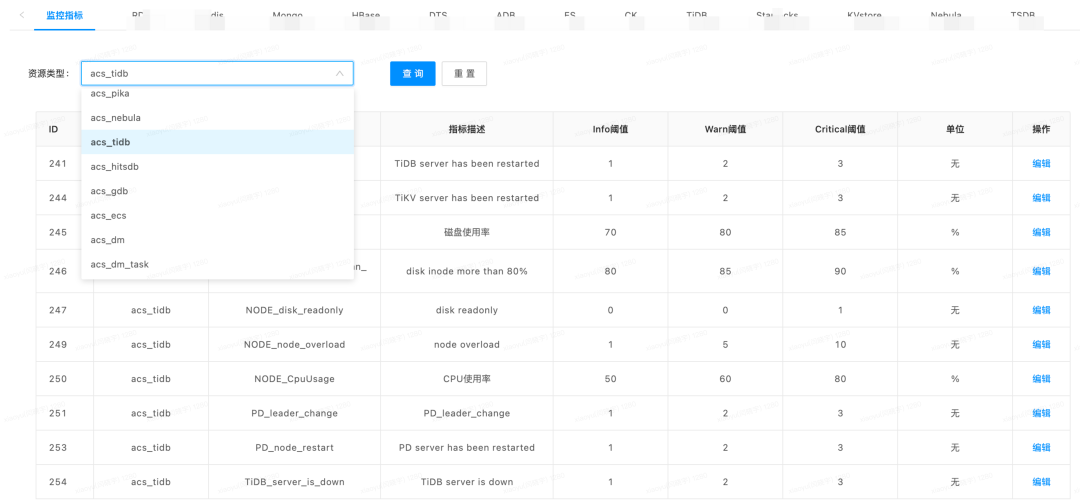
Task: Click the left arrow before the tabs
Action: pos(22,15)
